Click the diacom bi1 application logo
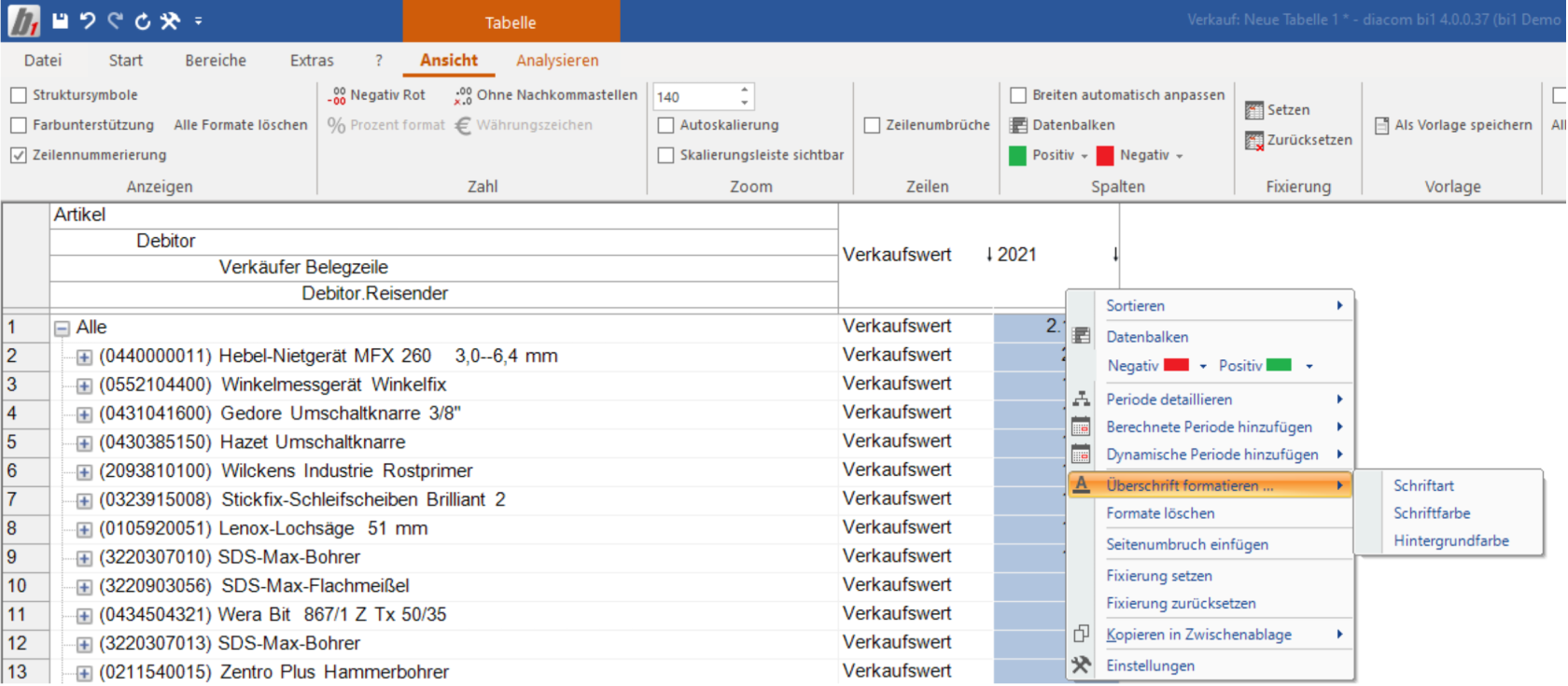This screenshot has width=1568, height=686. click(23, 21)
